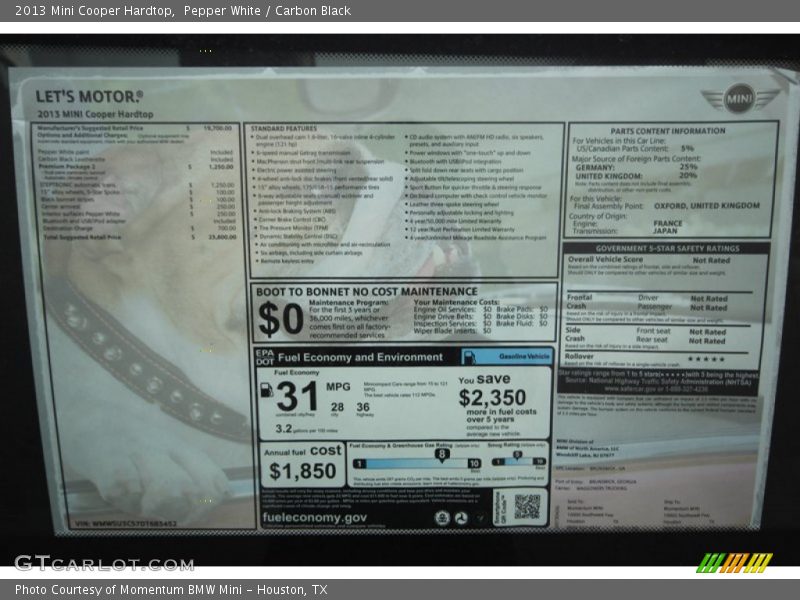The image size is (800, 600).
Task: Click "BOOT TO BONNET NO COST MAINTENANCE" heading
Action: (367, 292)
